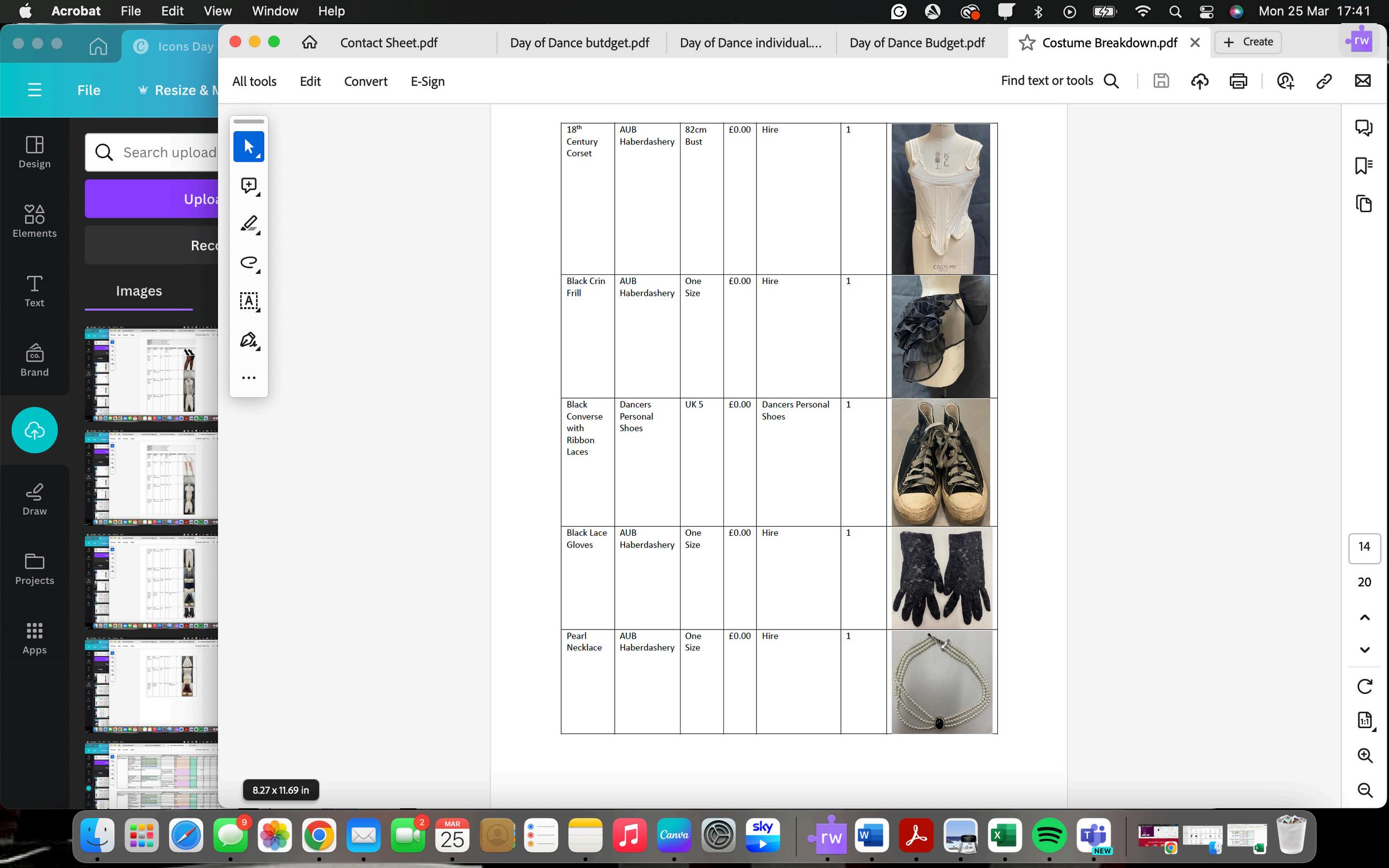Open page display options dropdown
The width and height of the screenshot is (1389, 868).
(x=1365, y=721)
